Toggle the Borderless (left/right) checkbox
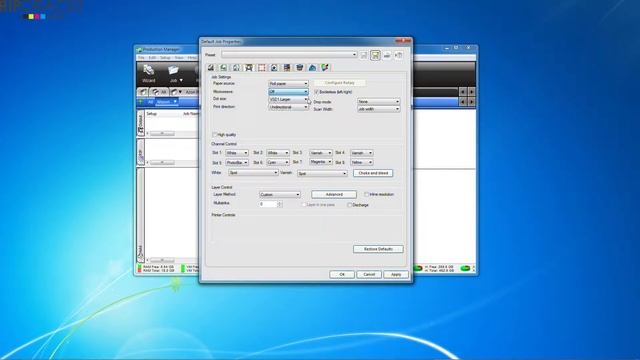The width and height of the screenshot is (640, 360). pyautogui.click(x=317, y=92)
